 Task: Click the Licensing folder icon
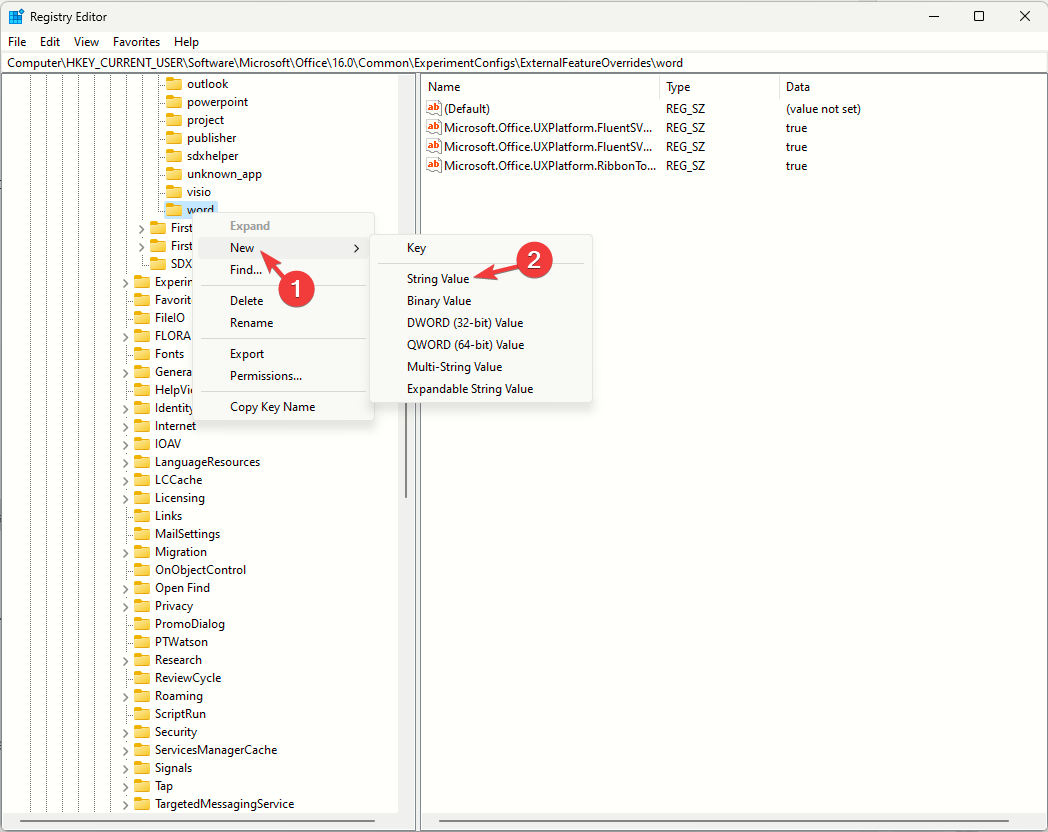(142, 498)
